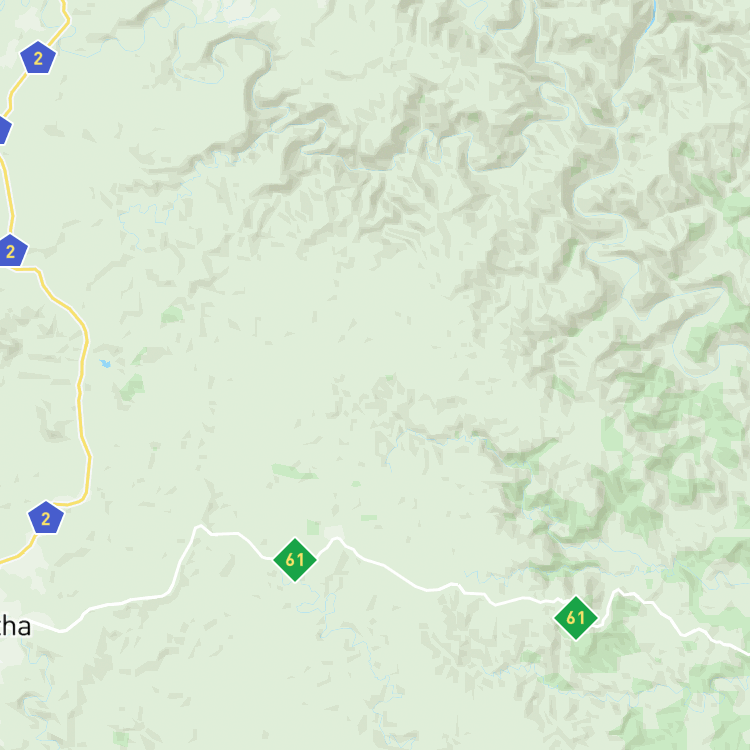Click the thick blue river segment at the top right
Viewport: 750px width, 750px height.
pyautogui.click(x=651, y=17)
